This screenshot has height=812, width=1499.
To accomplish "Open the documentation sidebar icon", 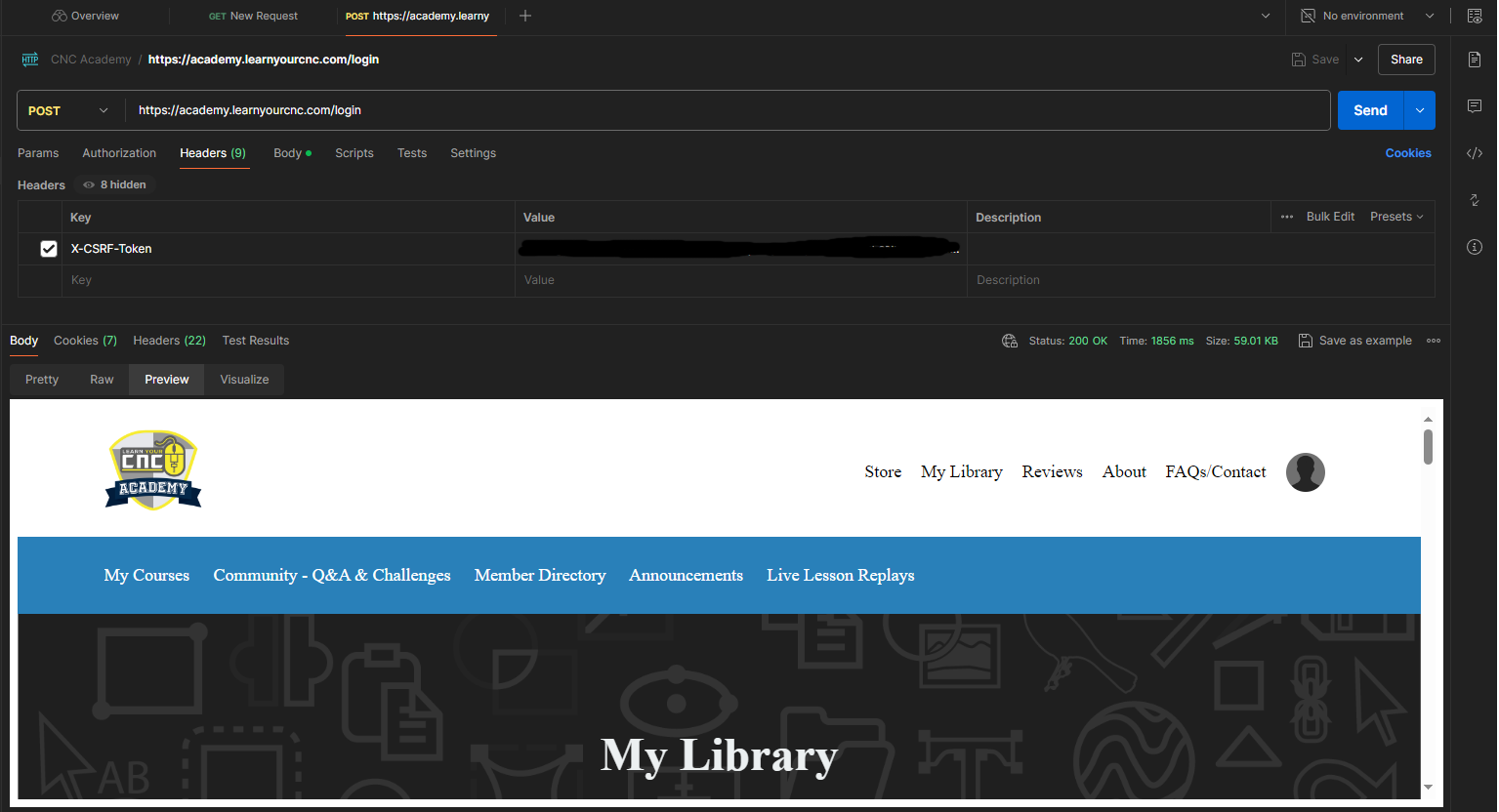I will pyautogui.click(x=1475, y=60).
